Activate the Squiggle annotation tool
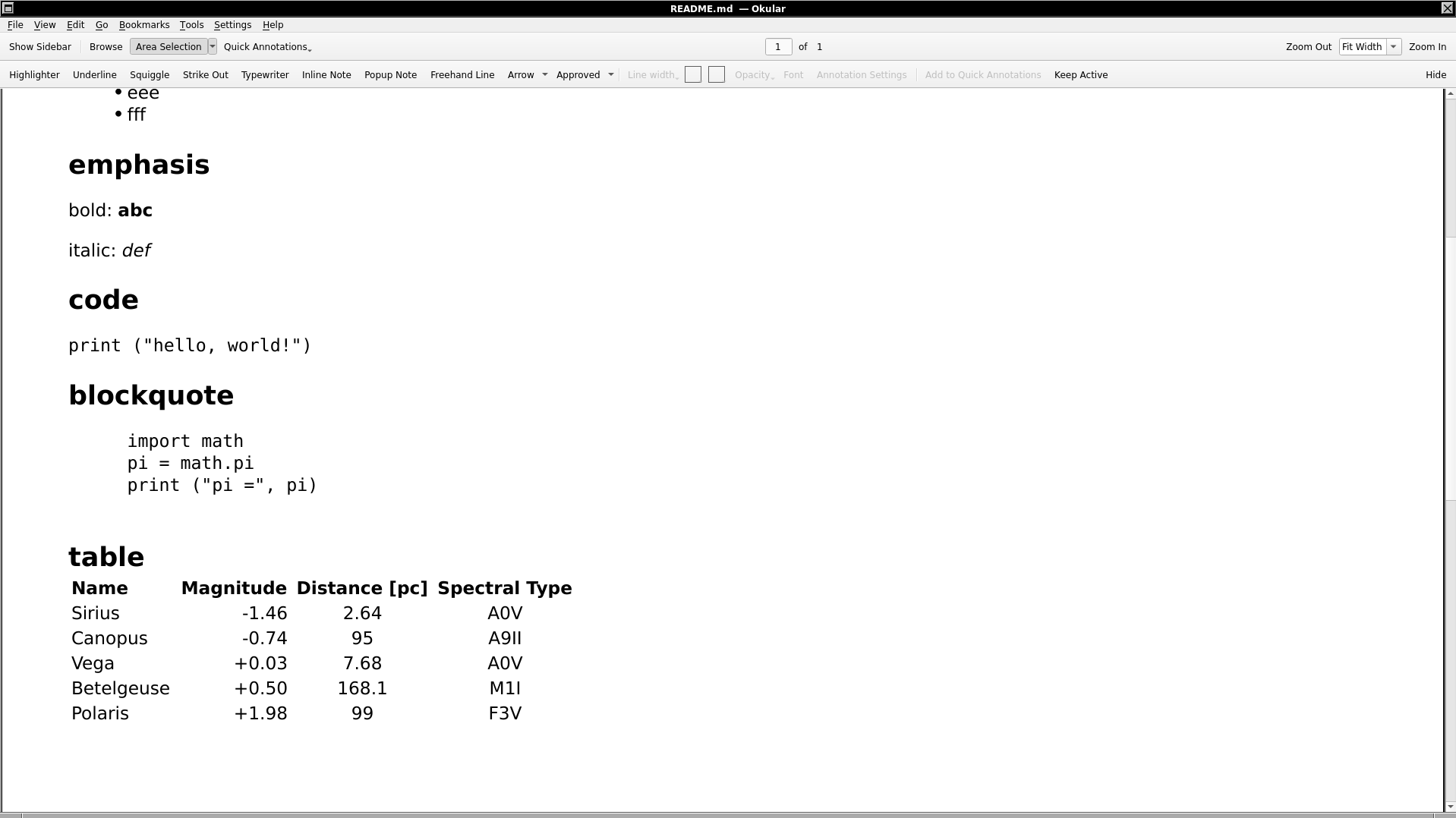This screenshot has width=1456, height=818. click(150, 75)
